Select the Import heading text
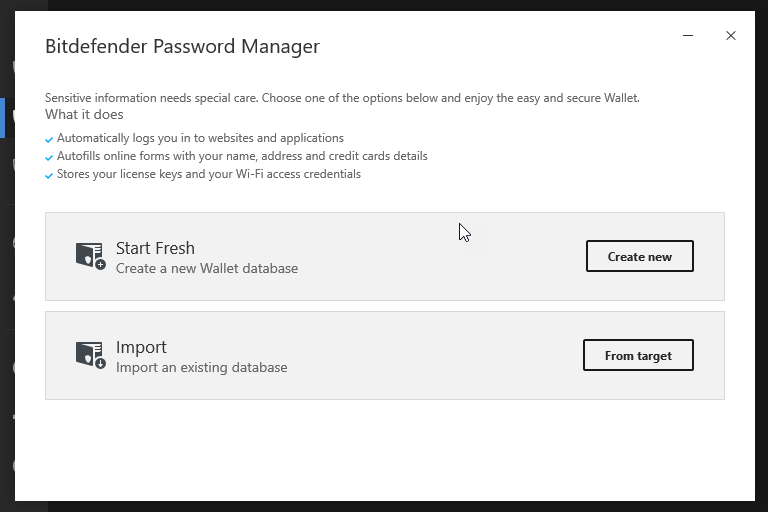Screen dimensions: 768x512 coord(141,347)
